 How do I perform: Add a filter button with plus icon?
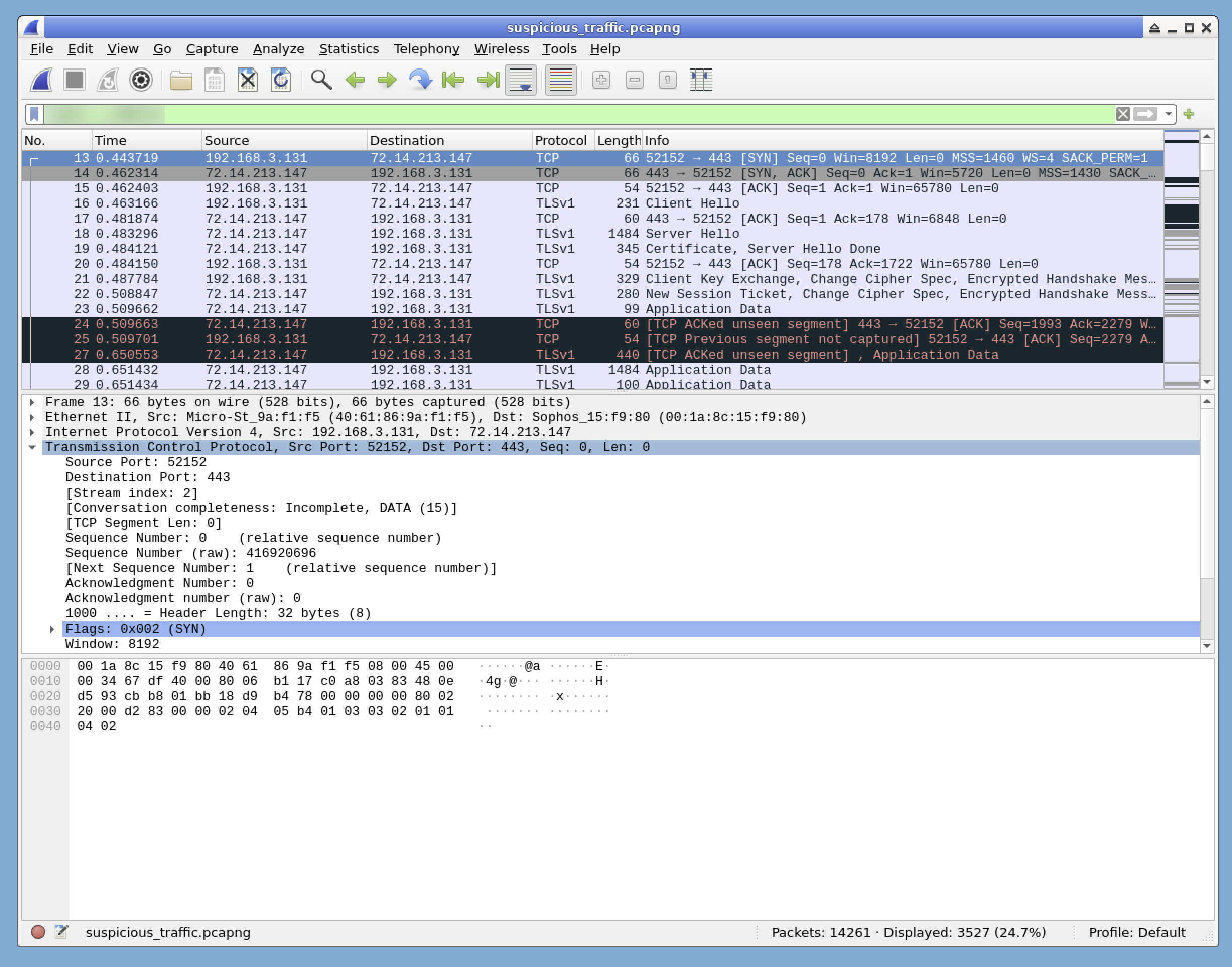(x=1189, y=114)
